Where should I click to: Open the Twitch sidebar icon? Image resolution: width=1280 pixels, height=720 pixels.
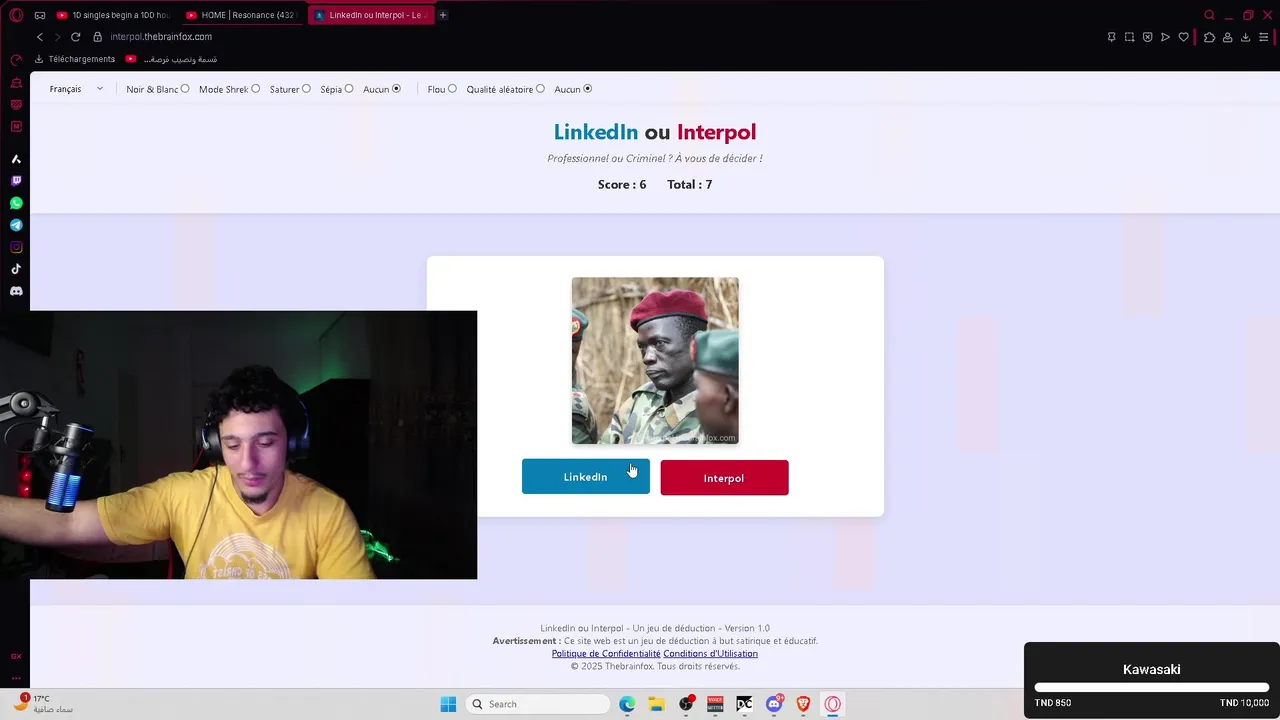16,181
